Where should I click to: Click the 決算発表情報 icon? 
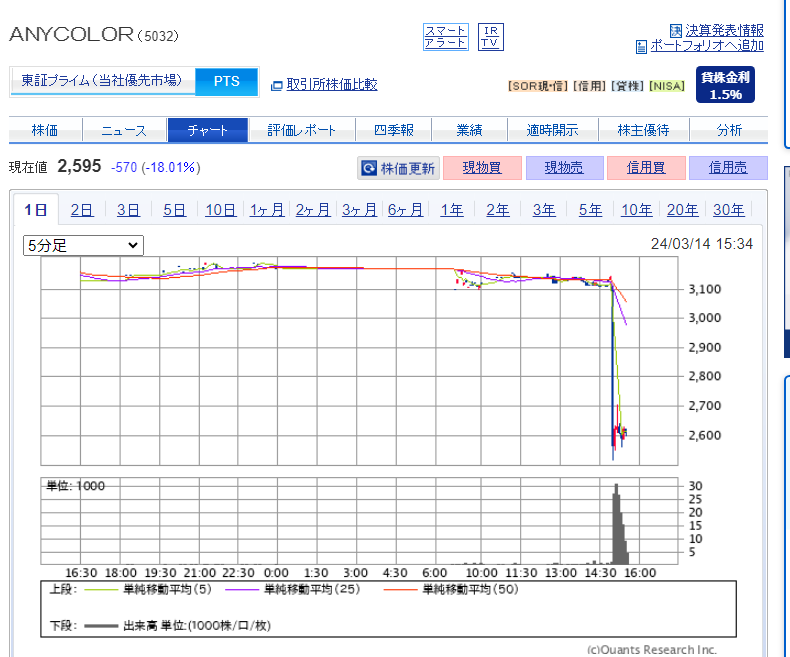[x=676, y=31]
